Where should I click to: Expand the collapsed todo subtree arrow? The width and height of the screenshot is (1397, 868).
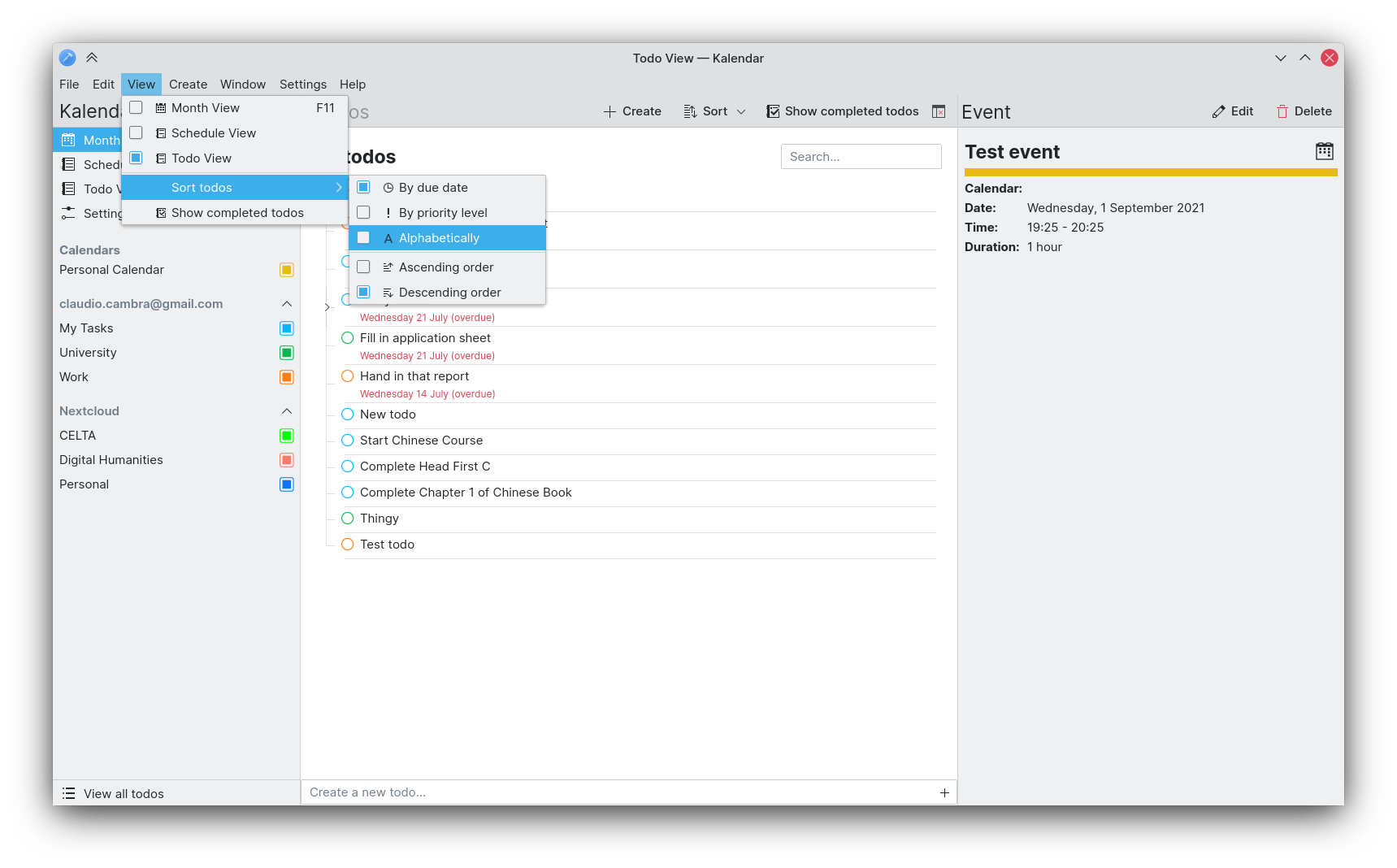(x=327, y=307)
